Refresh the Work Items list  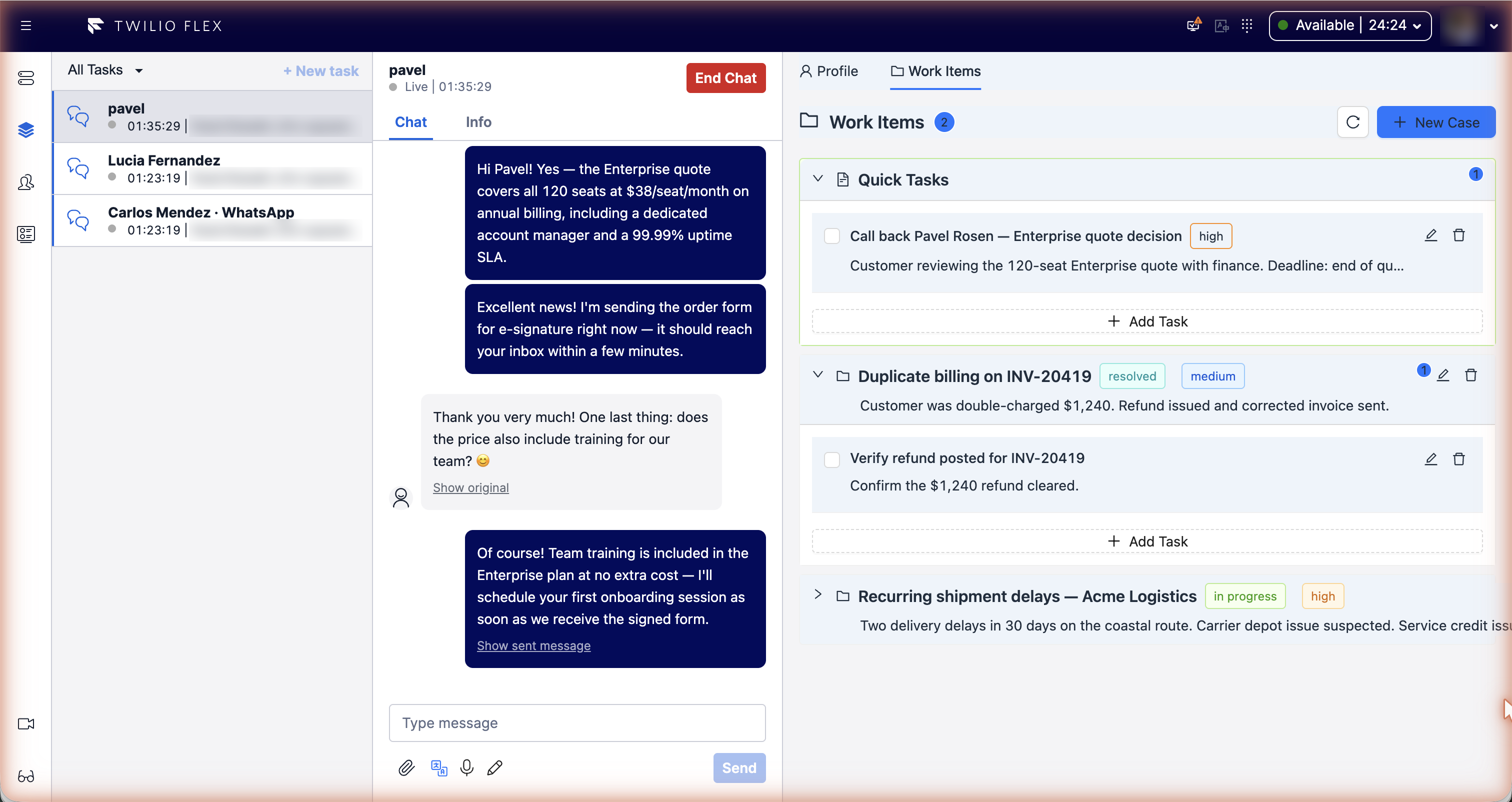click(1352, 122)
